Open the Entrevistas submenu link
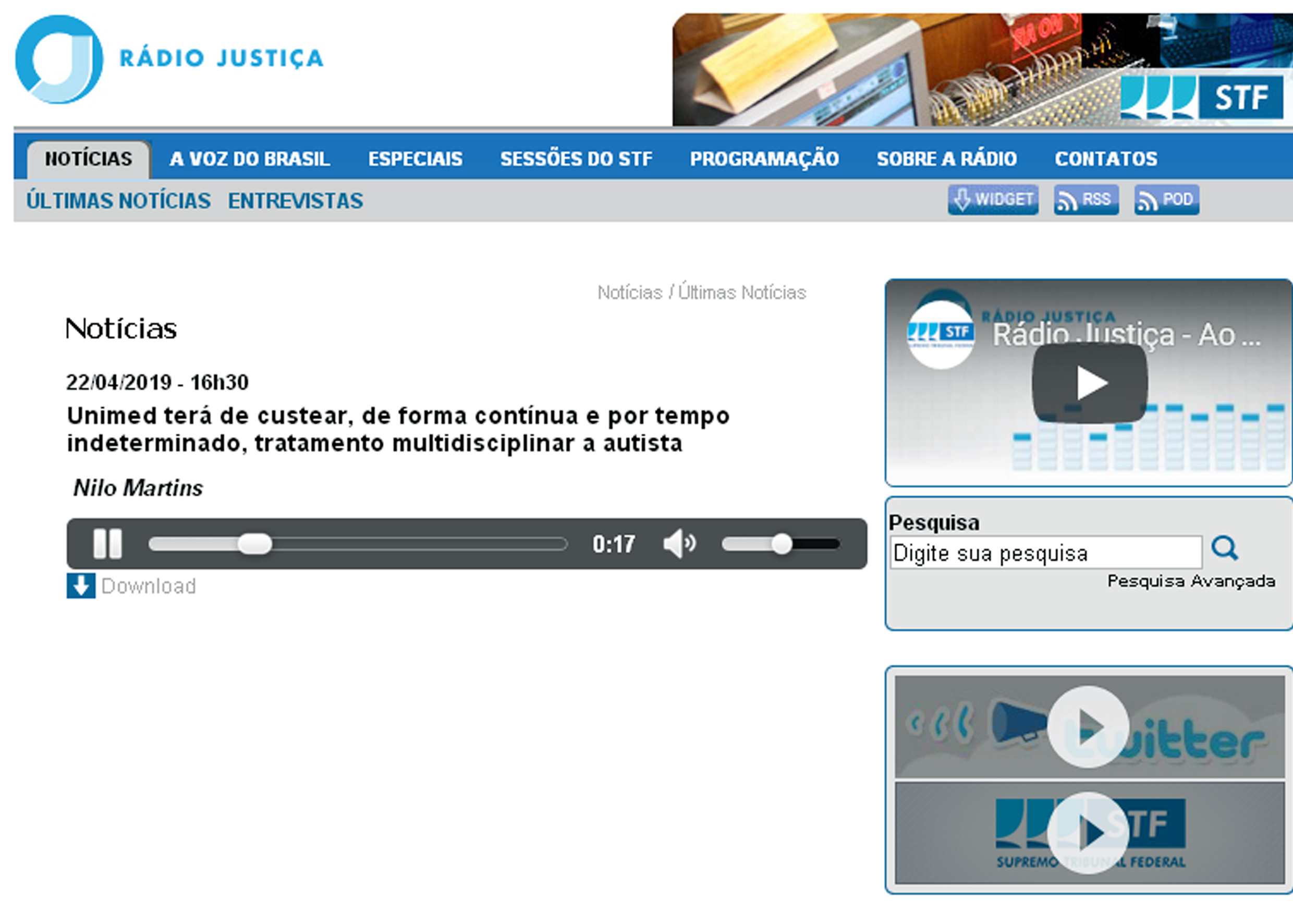Screen dimensions: 1293x924 [295, 201]
